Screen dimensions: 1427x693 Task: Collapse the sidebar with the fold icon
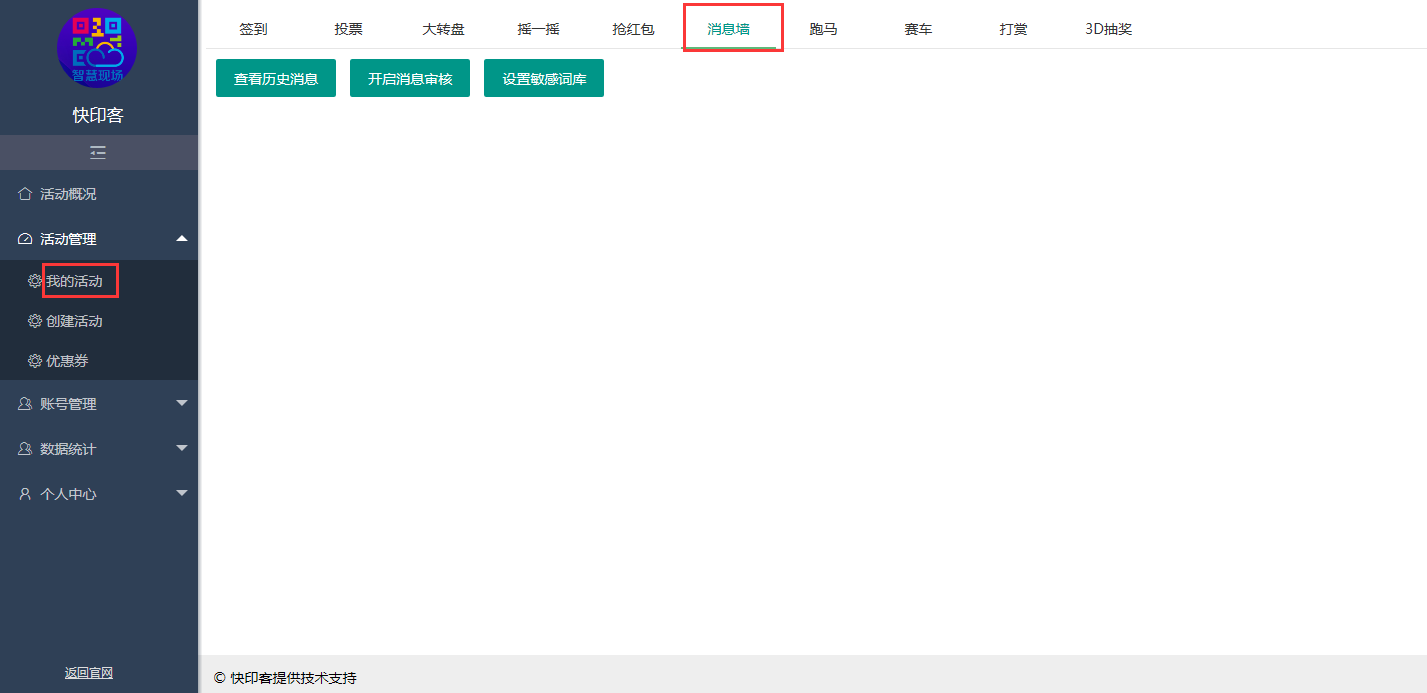click(x=98, y=153)
